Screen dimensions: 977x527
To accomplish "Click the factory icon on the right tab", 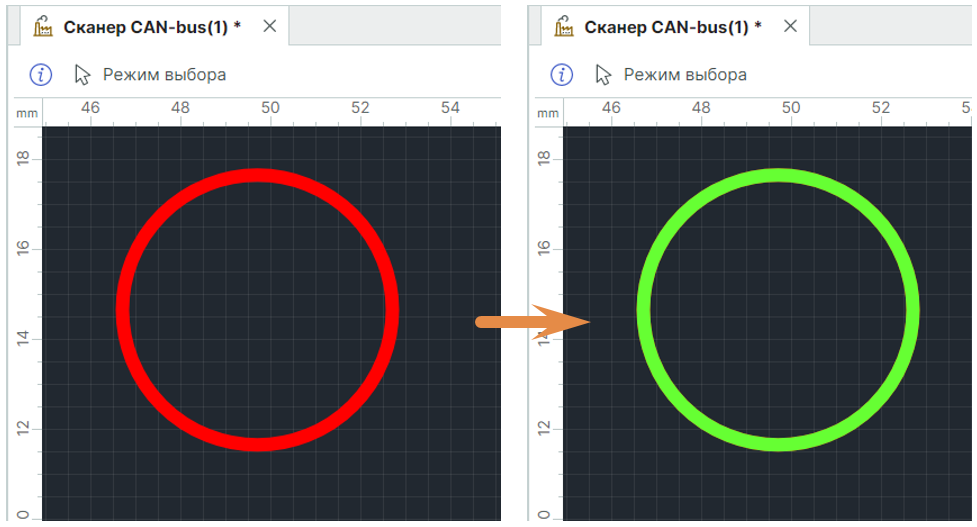I will 564,27.
